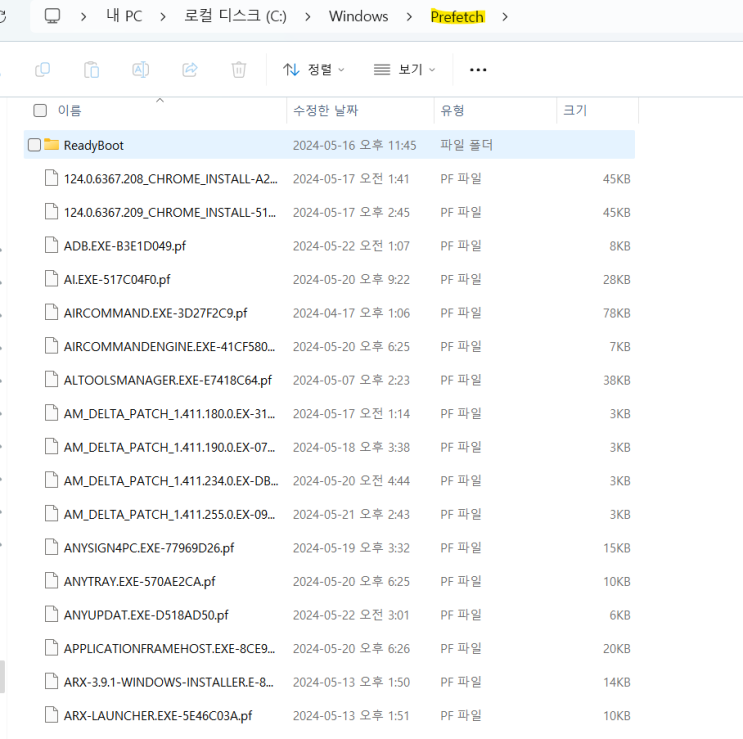The width and height of the screenshot is (743, 739).
Task: Select AM_DELTA_PATCH_1.411.190.0 file name
Action: [x=169, y=447]
